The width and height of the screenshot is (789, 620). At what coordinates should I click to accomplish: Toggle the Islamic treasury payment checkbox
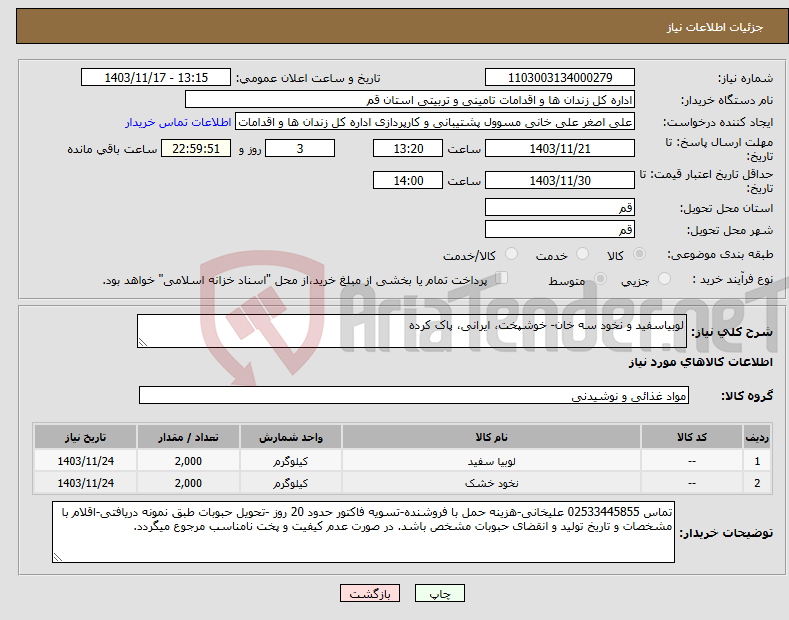pyautogui.click(x=502, y=278)
